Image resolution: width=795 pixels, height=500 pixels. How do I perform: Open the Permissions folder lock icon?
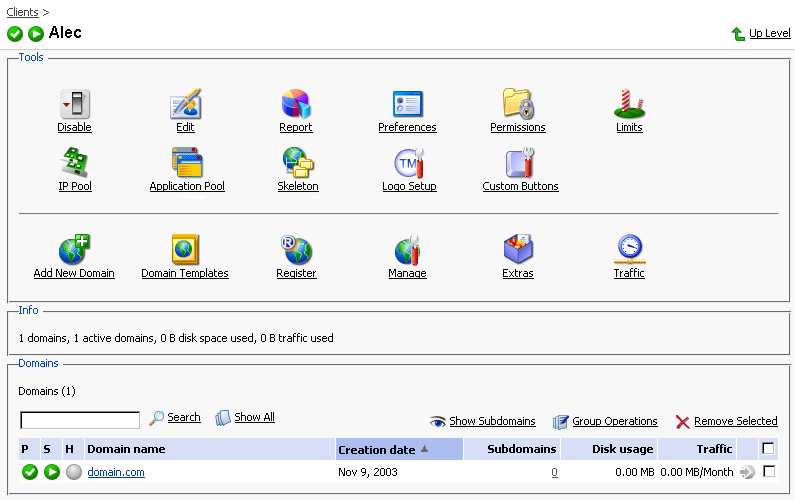pyautogui.click(x=518, y=104)
